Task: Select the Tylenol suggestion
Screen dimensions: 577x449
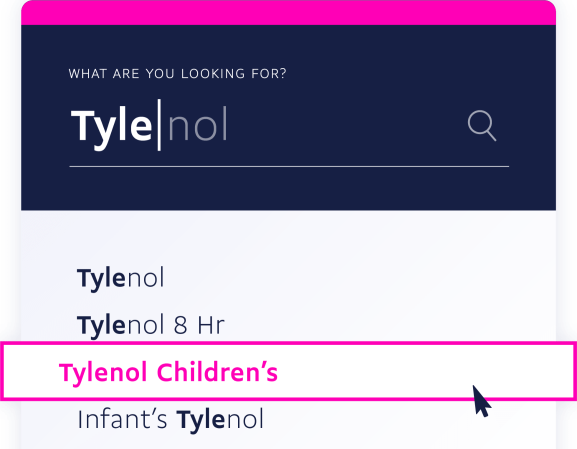Action: tap(120, 278)
